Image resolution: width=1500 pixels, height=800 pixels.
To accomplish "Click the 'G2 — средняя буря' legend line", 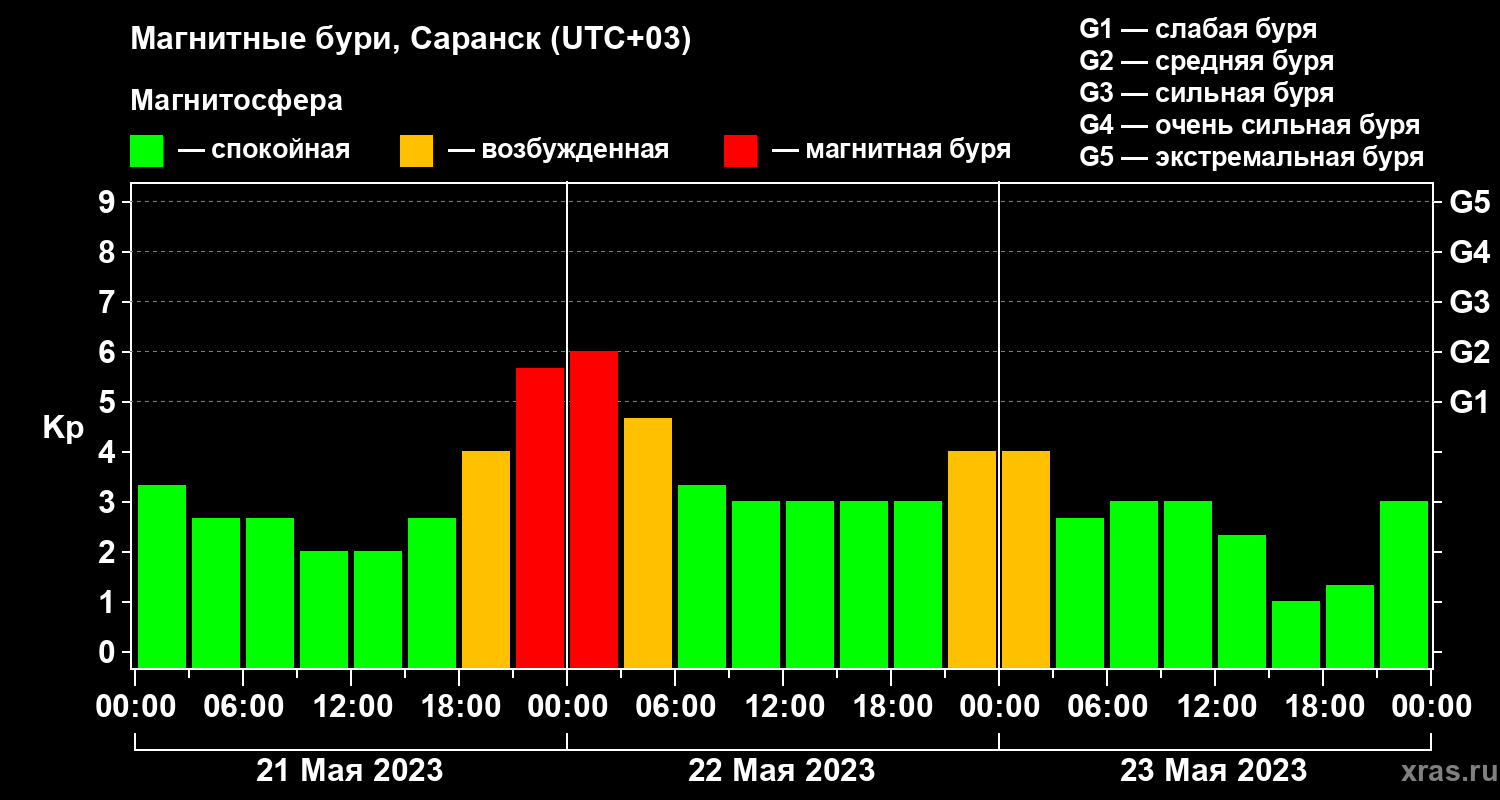I will tap(1207, 61).
